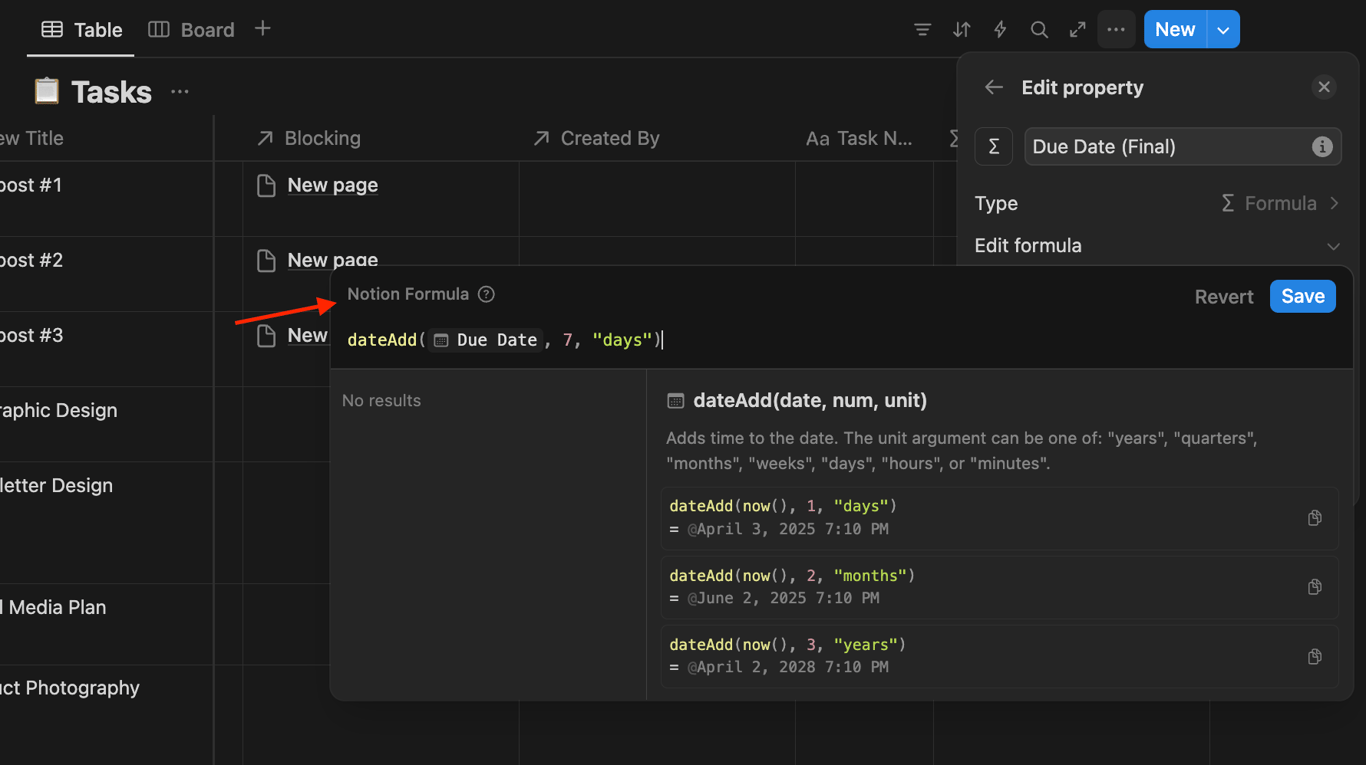
Task: Create a new task with New button
Action: pos(1175,30)
